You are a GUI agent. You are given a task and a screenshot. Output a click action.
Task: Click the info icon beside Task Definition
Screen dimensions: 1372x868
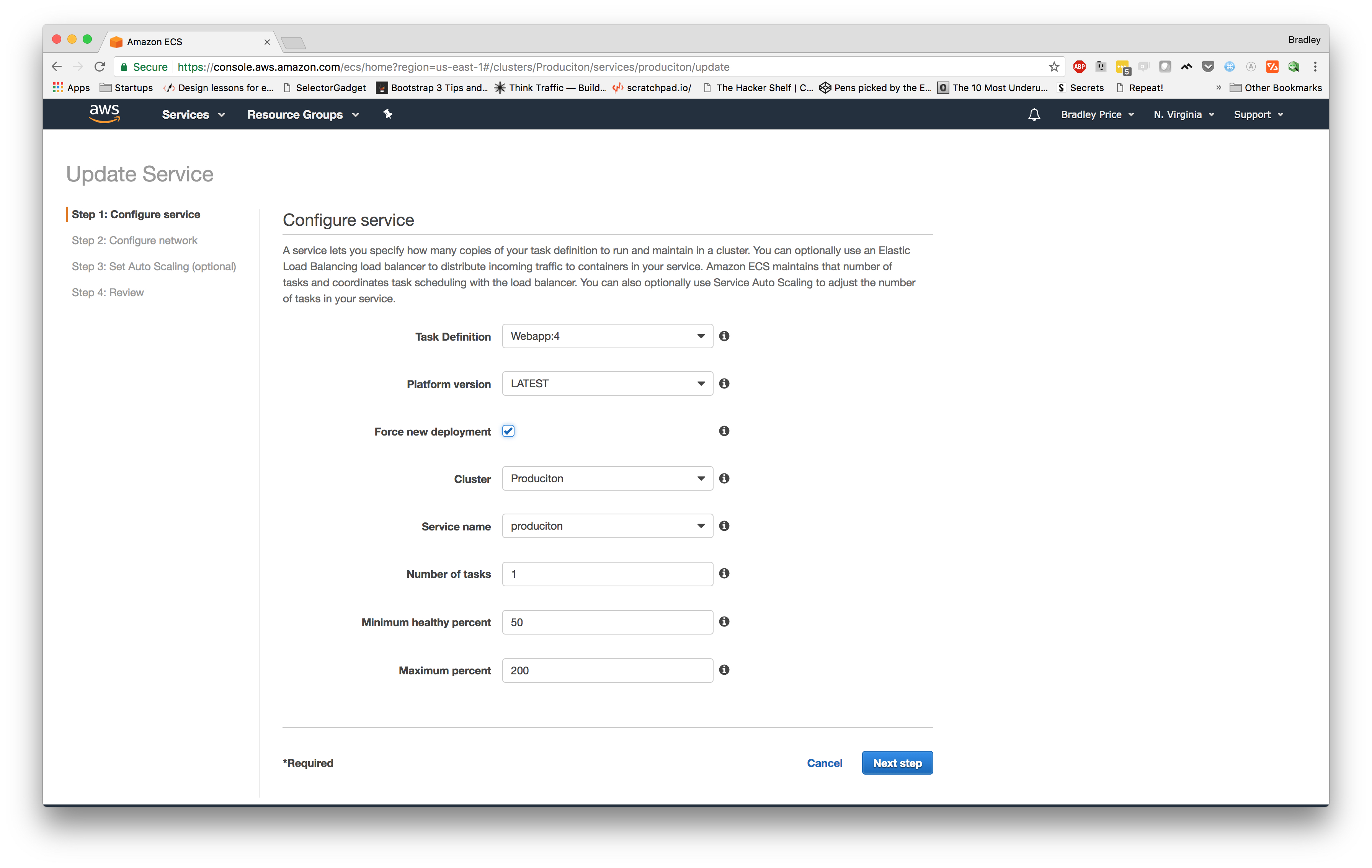click(x=724, y=336)
